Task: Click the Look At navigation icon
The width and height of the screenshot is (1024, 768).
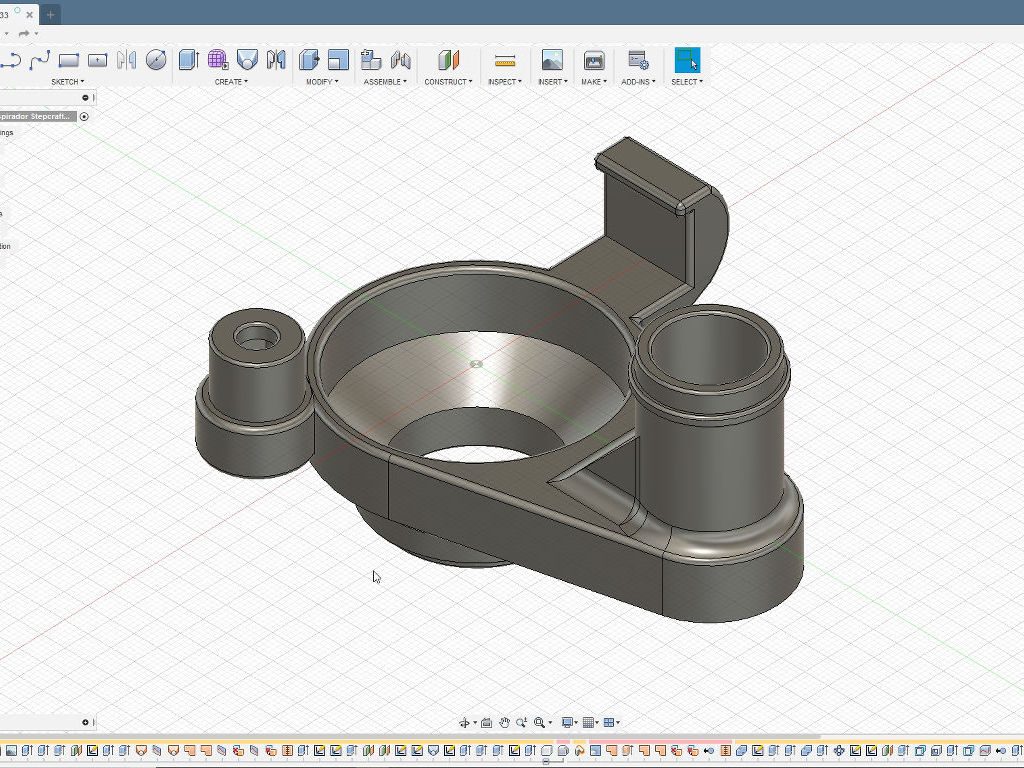Action: click(x=486, y=722)
